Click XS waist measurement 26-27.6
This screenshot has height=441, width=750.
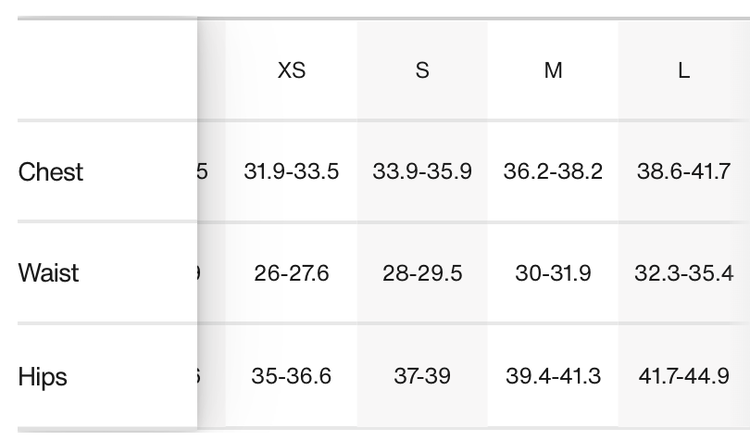[x=291, y=274]
